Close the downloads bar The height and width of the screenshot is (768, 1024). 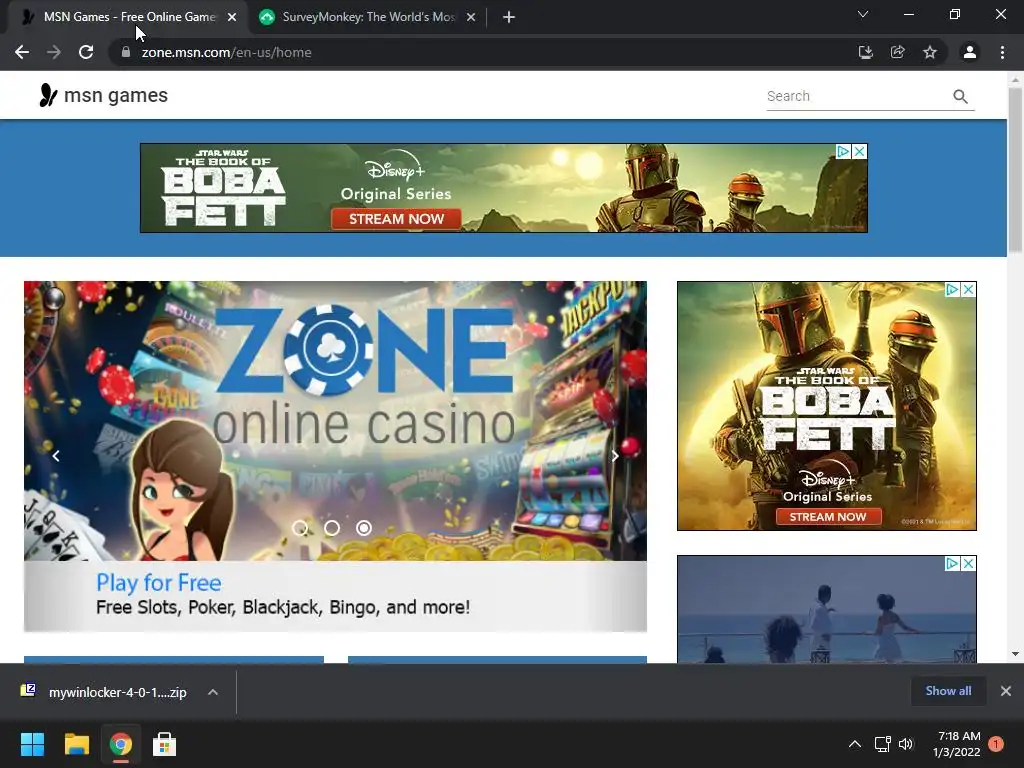pos(1006,691)
